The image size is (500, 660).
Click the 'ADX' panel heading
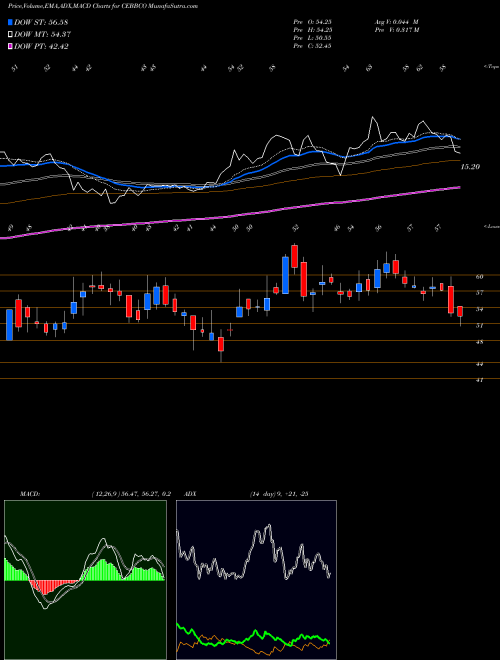(x=191, y=494)
